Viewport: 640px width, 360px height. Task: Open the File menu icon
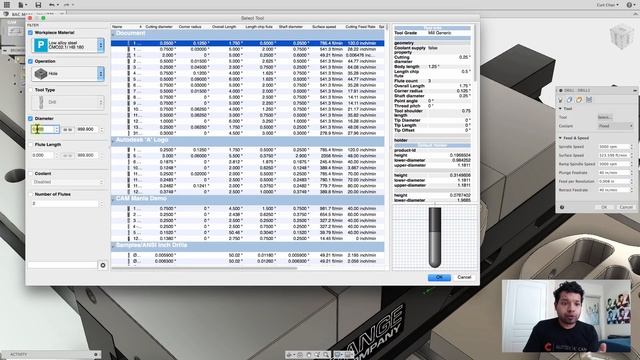[21, 5]
